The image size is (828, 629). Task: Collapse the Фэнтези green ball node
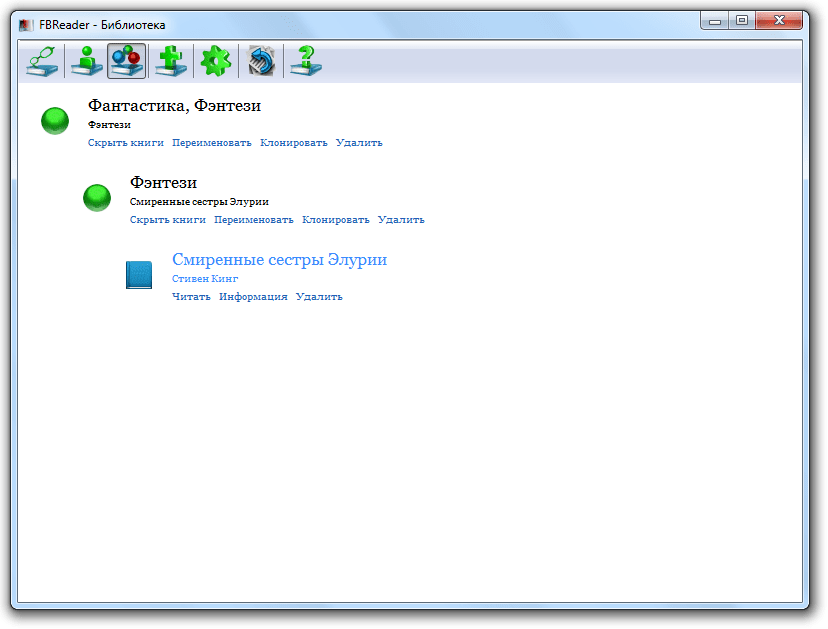click(97, 198)
